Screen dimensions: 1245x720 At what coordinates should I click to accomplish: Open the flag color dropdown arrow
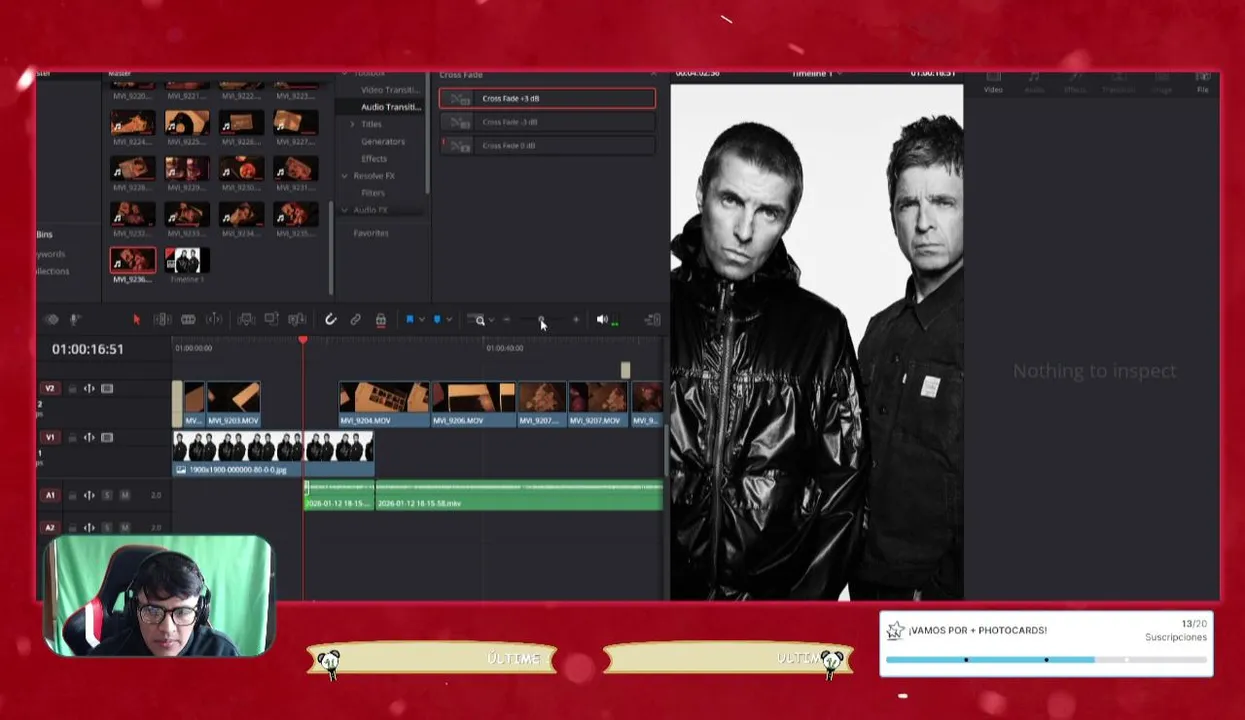tap(422, 320)
